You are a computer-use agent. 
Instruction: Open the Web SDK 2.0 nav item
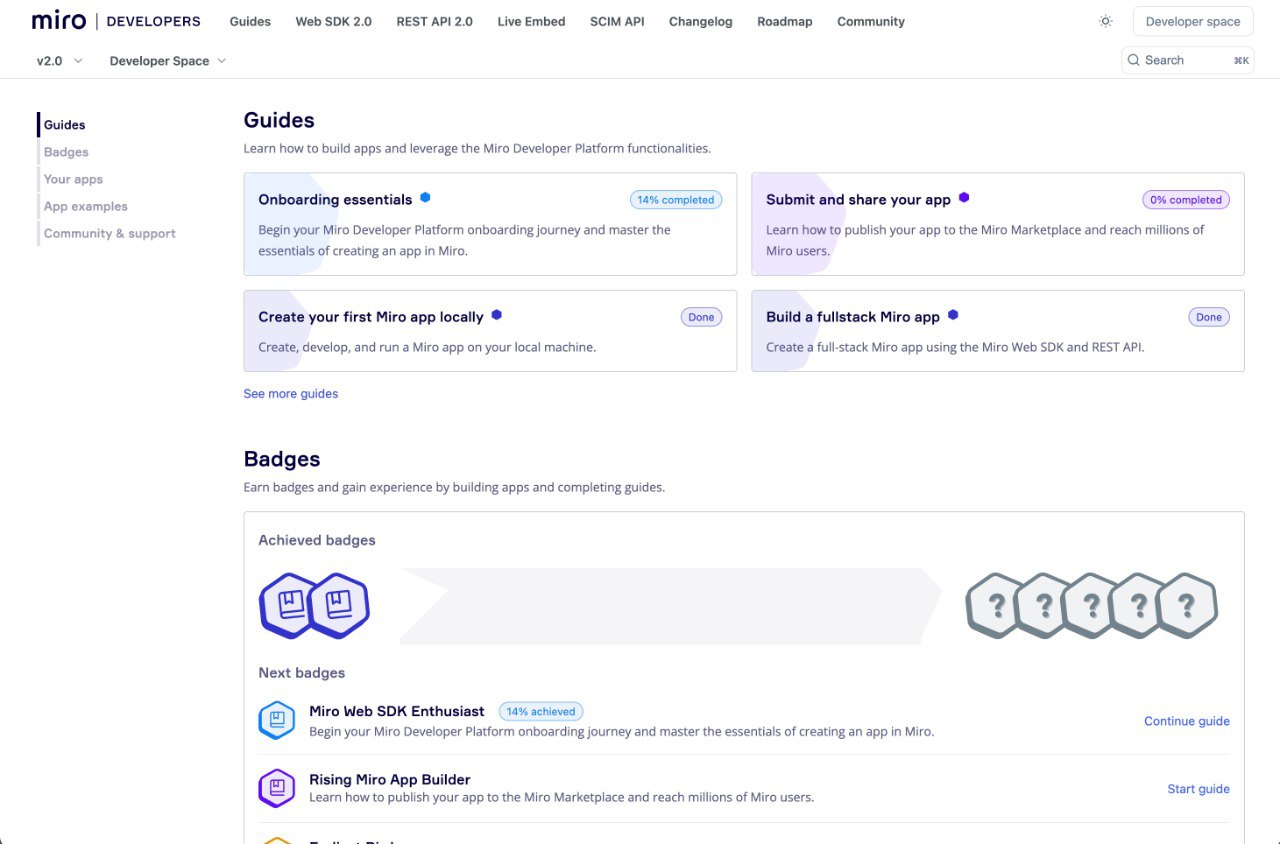[333, 21]
